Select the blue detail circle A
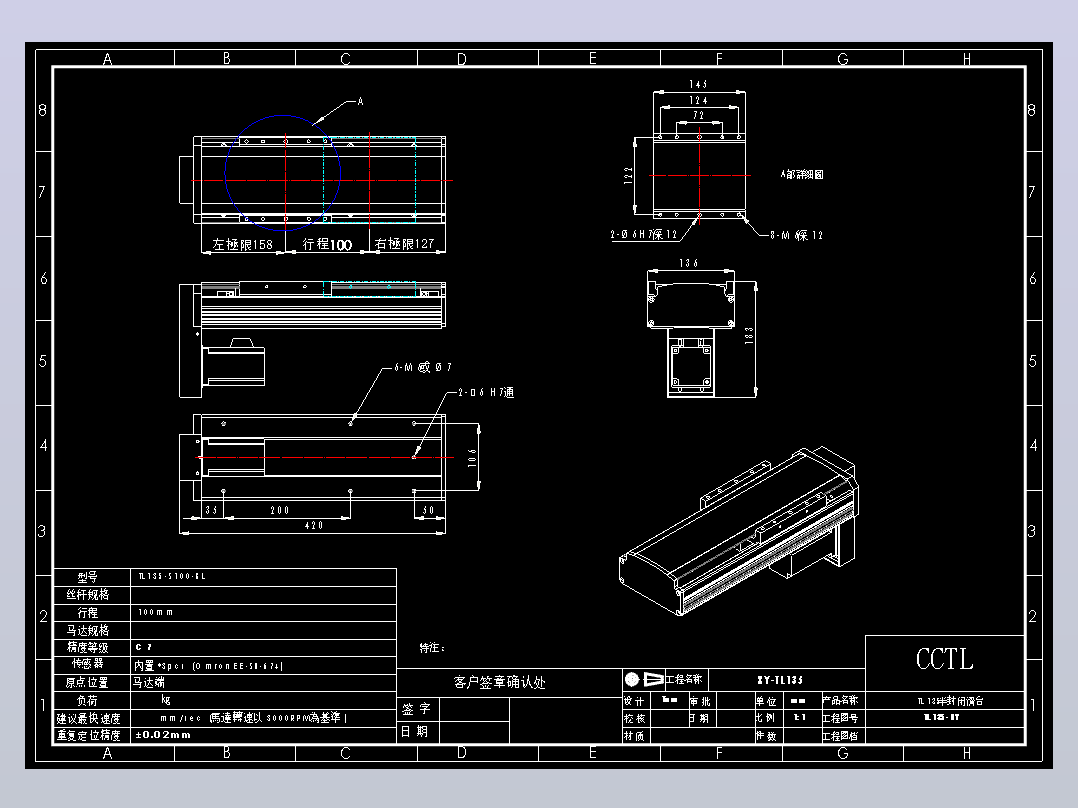The image size is (1078, 808). [x=283, y=173]
